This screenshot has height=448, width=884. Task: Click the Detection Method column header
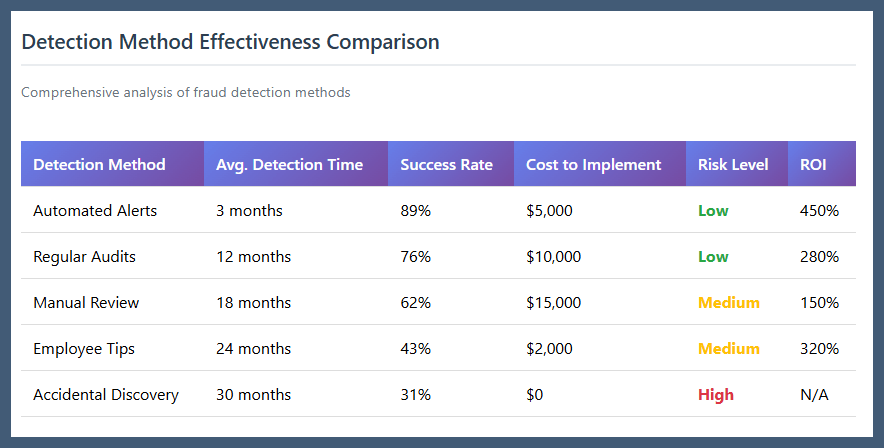(x=99, y=164)
